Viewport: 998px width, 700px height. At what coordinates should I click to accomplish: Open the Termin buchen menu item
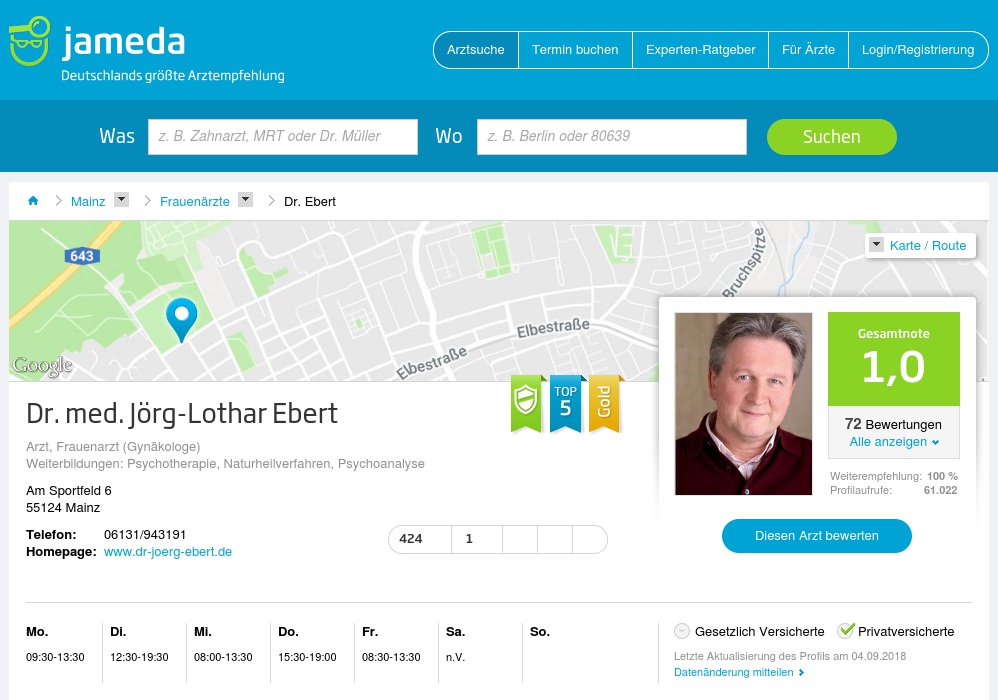[575, 49]
